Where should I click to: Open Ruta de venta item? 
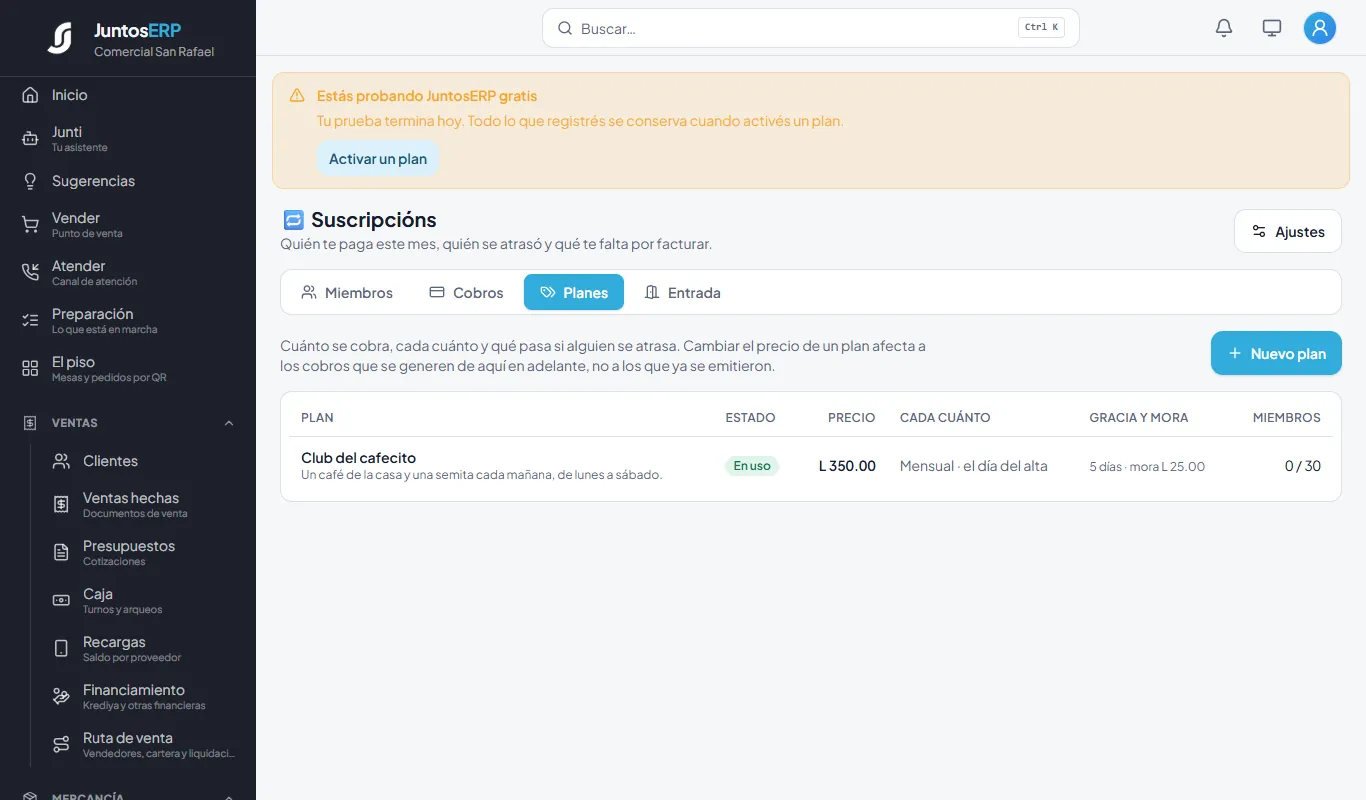click(x=143, y=744)
